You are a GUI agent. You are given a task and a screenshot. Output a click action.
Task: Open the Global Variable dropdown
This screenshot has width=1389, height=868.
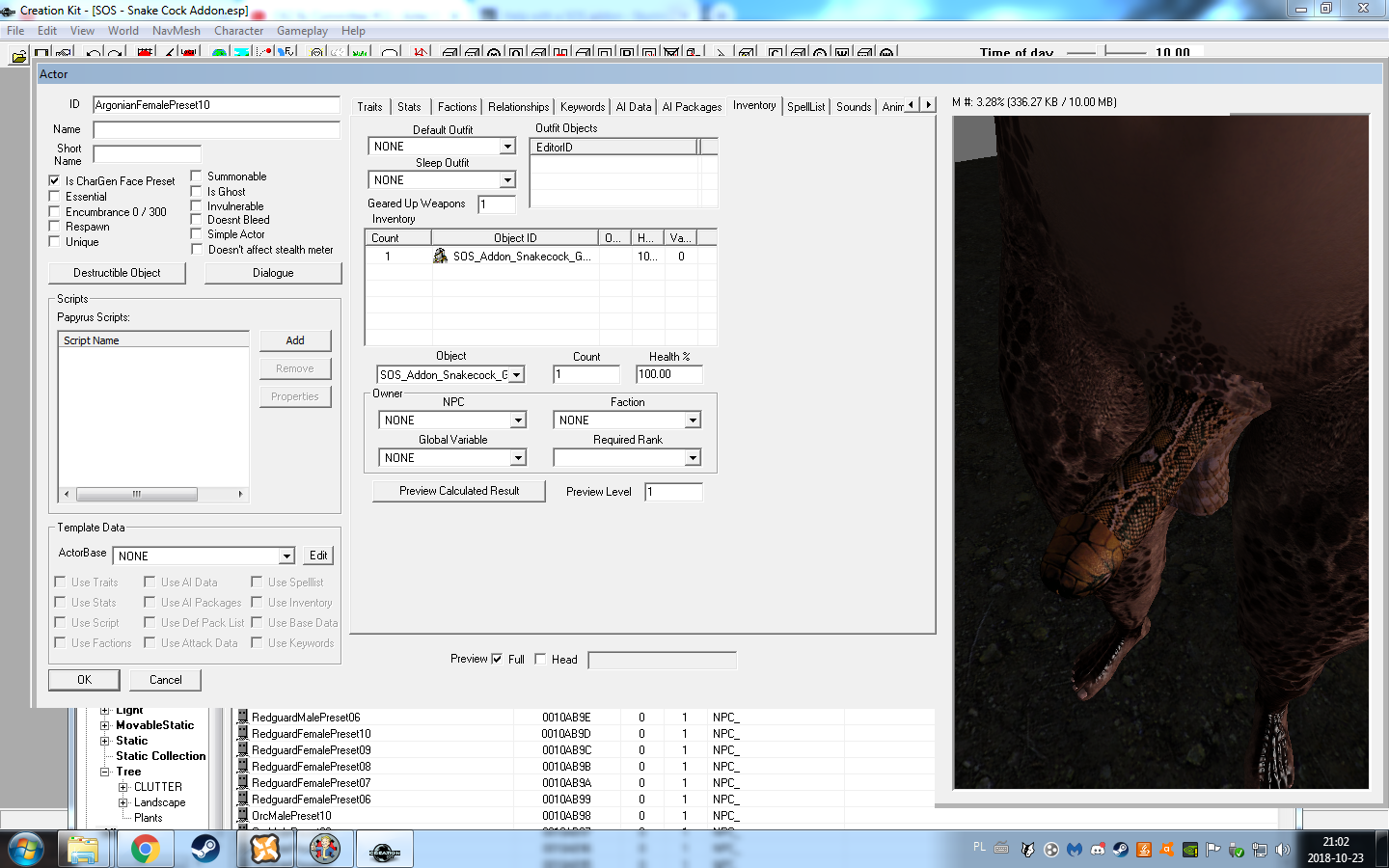[x=518, y=458]
